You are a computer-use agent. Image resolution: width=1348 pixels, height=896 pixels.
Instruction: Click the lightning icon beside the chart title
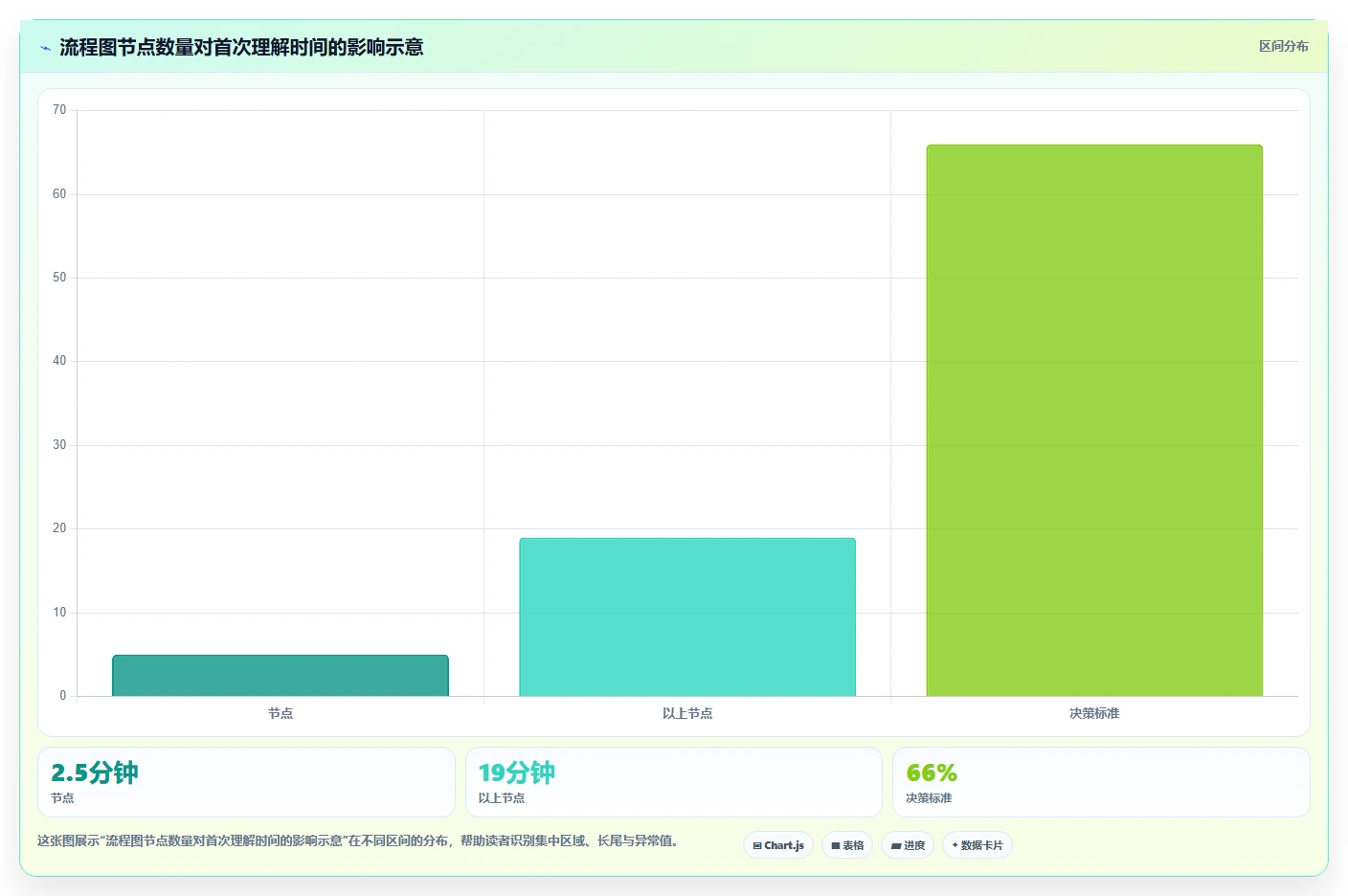45,48
